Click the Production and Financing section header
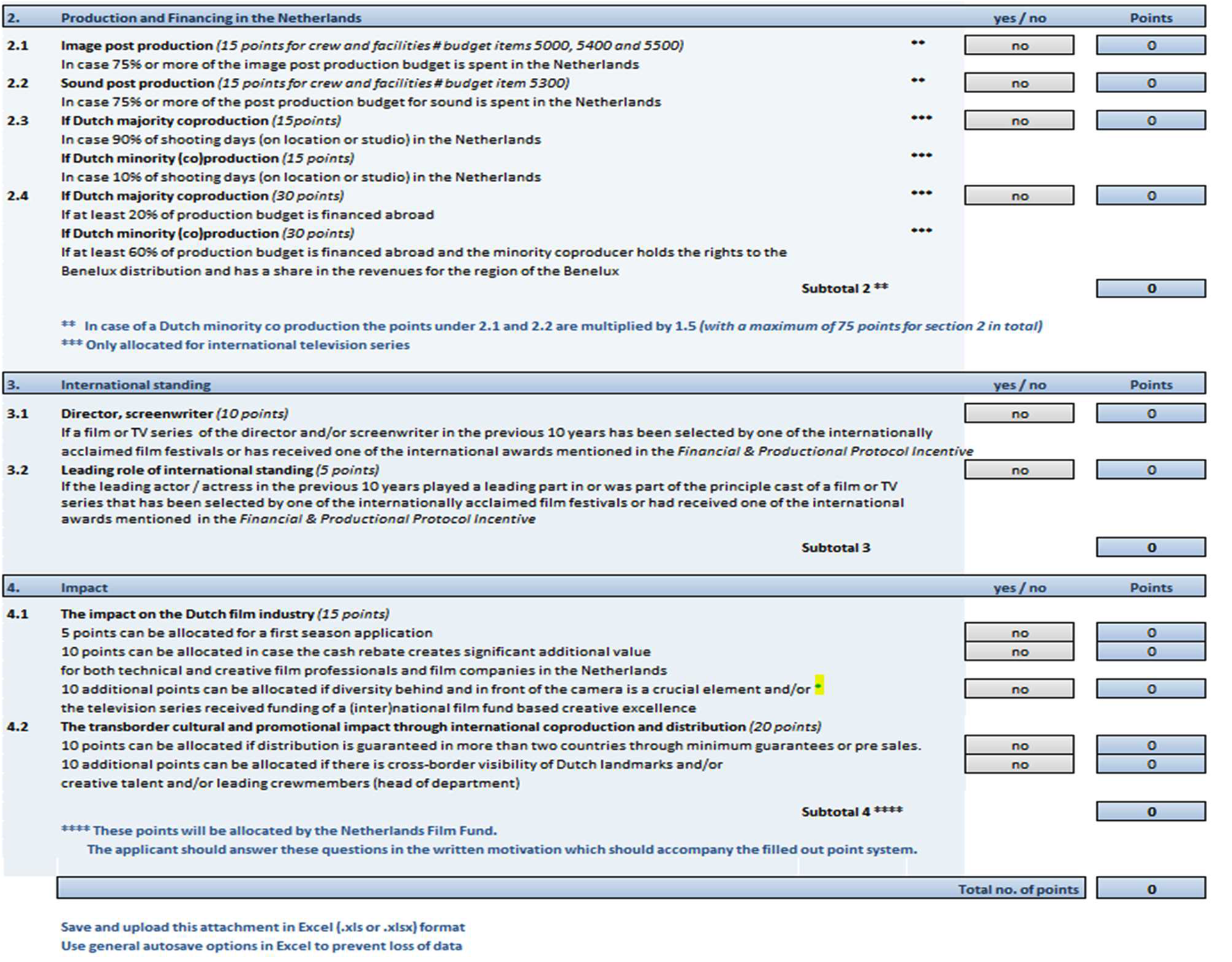 point(211,18)
